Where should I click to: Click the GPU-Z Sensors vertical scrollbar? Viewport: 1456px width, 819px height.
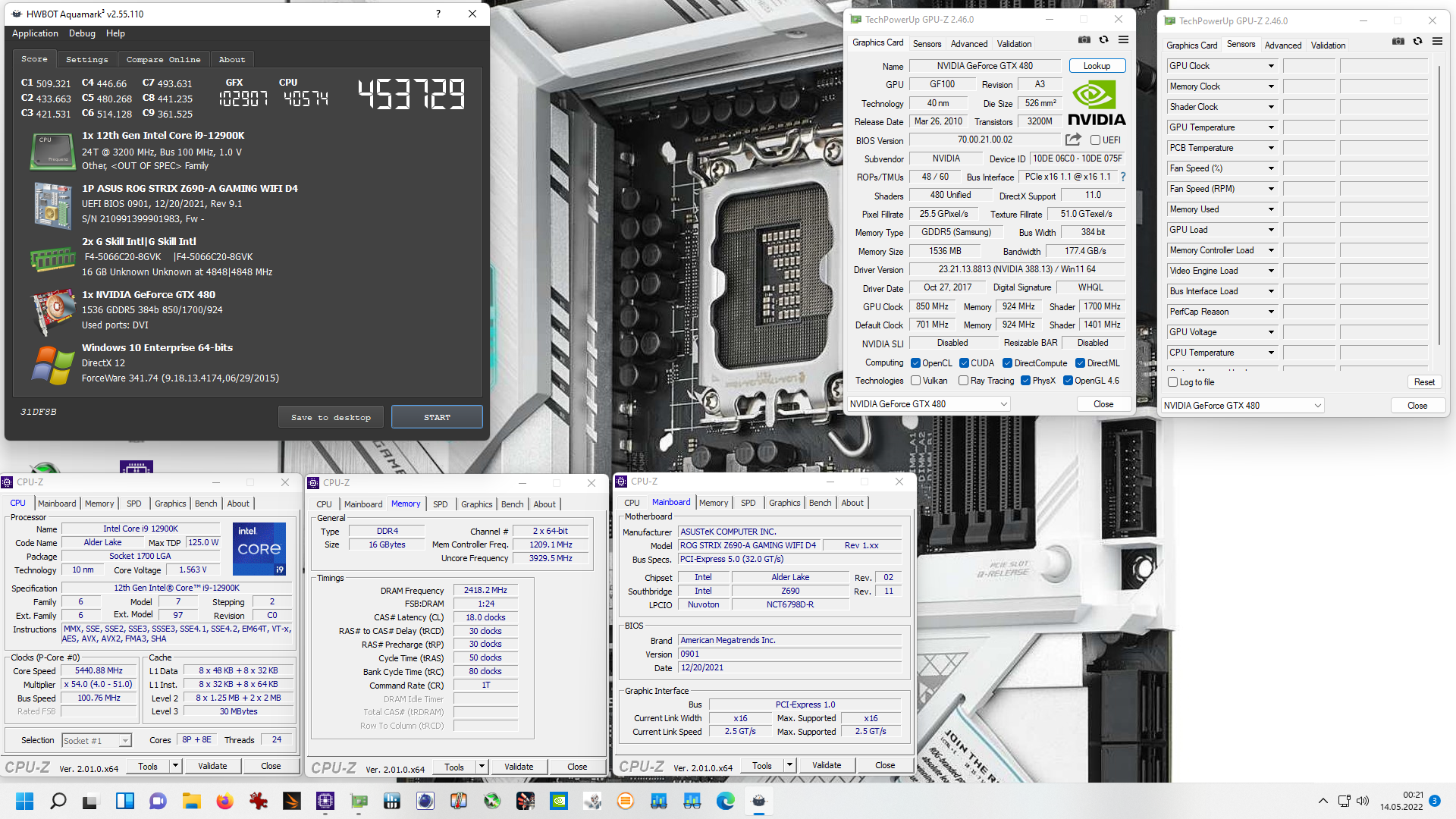pyautogui.click(x=1439, y=205)
